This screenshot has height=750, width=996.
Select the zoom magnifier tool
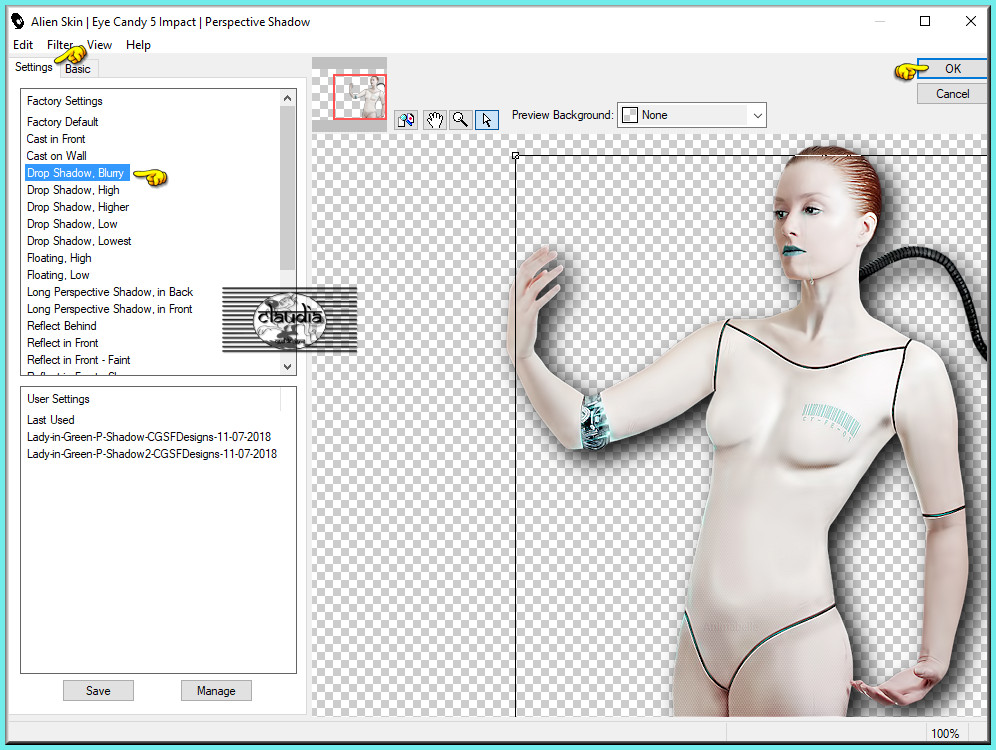pyautogui.click(x=461, y=119)
